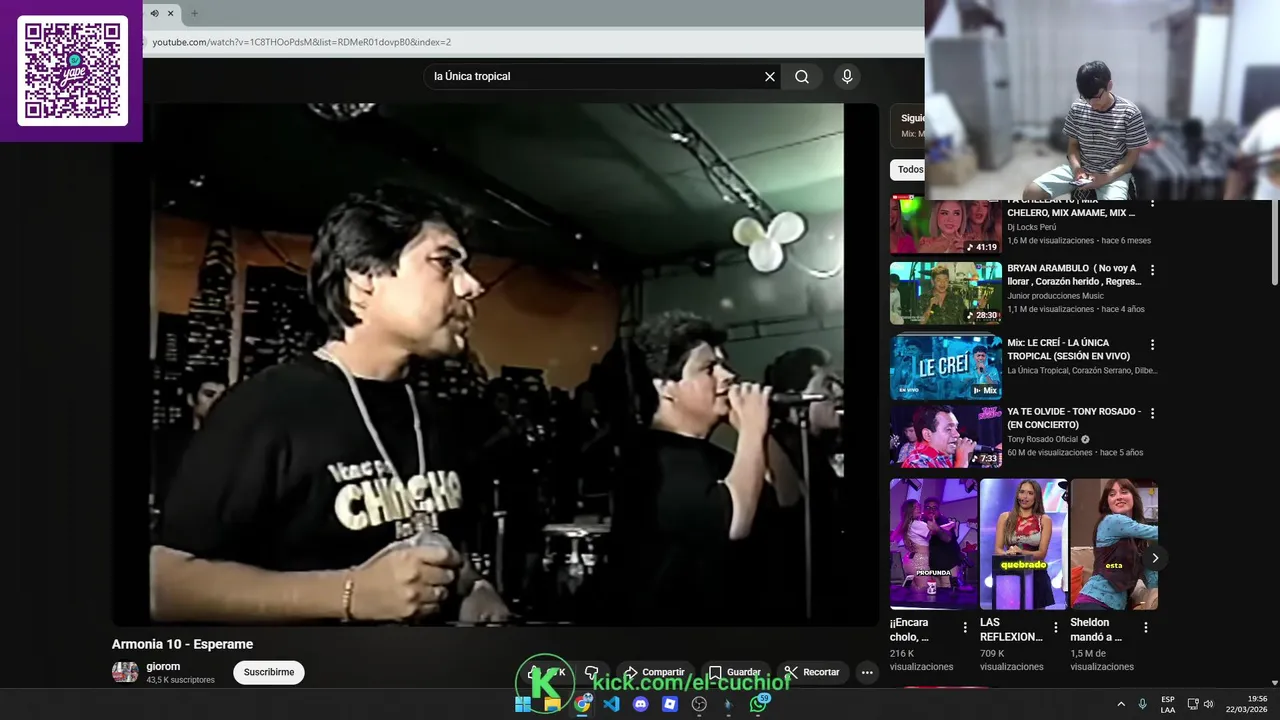Select the Todos filter chip
Image resolution: width=1280 pixels, height=720 pixels.
pos(908,169)
